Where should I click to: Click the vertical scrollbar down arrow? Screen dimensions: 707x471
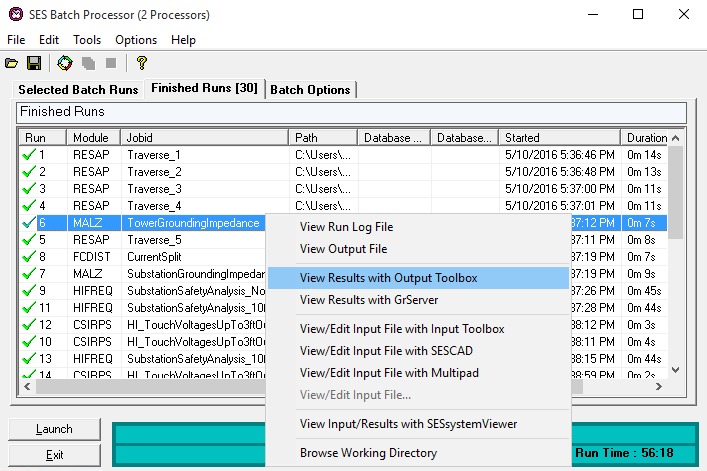click(675, 370)
